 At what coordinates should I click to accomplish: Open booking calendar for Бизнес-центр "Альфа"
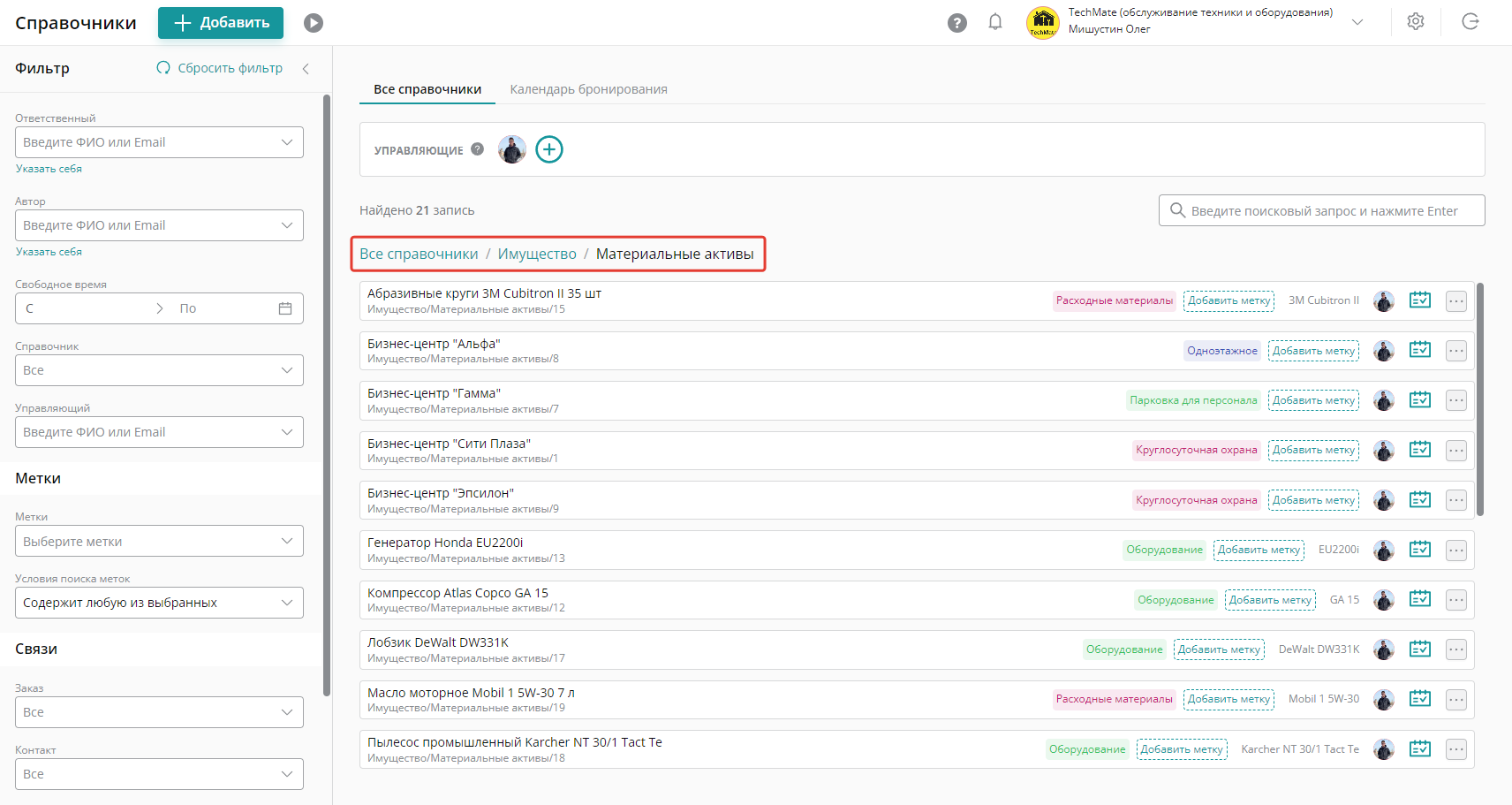point(1420,351)
